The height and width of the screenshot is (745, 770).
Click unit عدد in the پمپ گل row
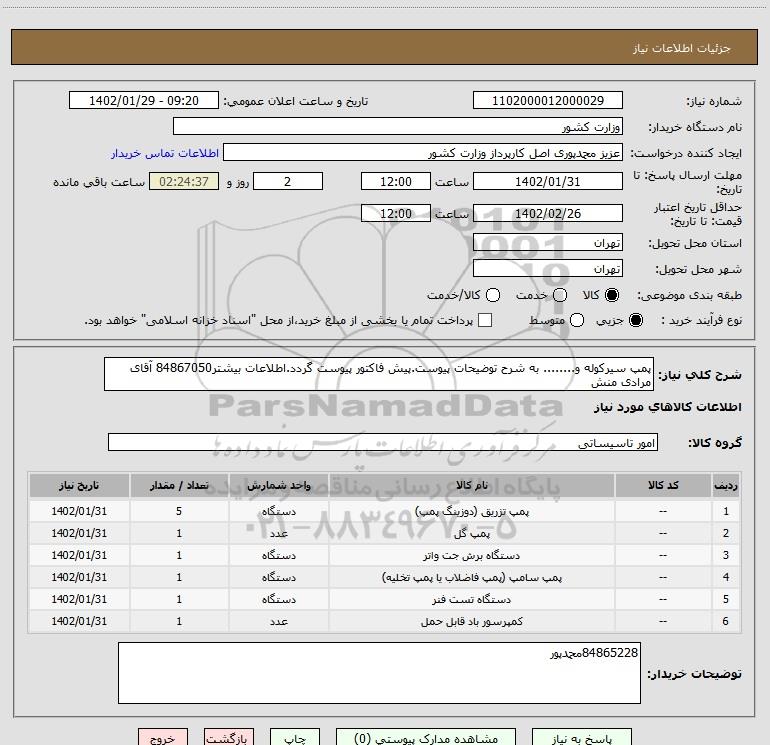278,533
